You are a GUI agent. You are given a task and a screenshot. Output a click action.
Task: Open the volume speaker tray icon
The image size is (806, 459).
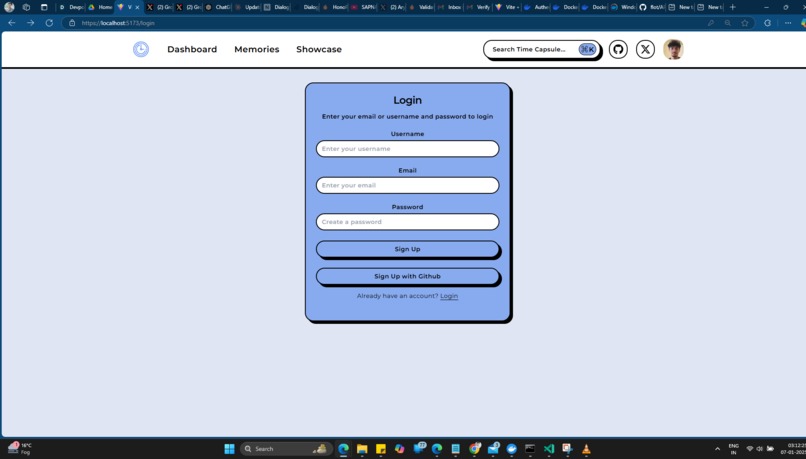click(x=759, y=449)
